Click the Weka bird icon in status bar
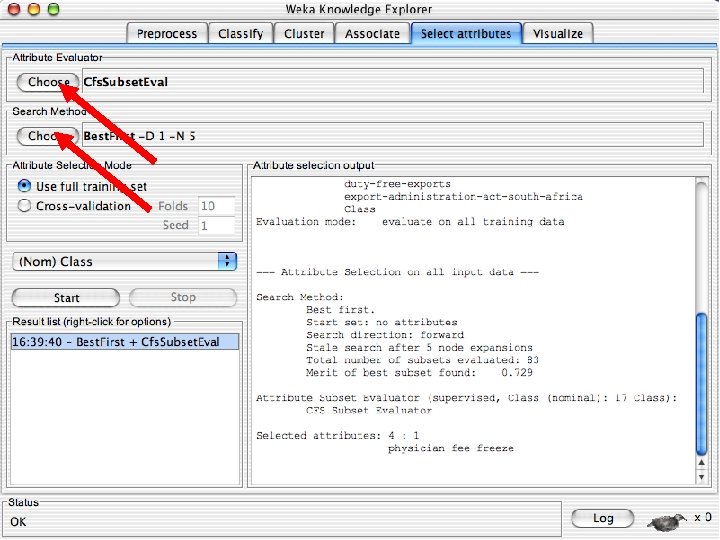The width and height of the screenshot is (720, 540). pos(667,521)
